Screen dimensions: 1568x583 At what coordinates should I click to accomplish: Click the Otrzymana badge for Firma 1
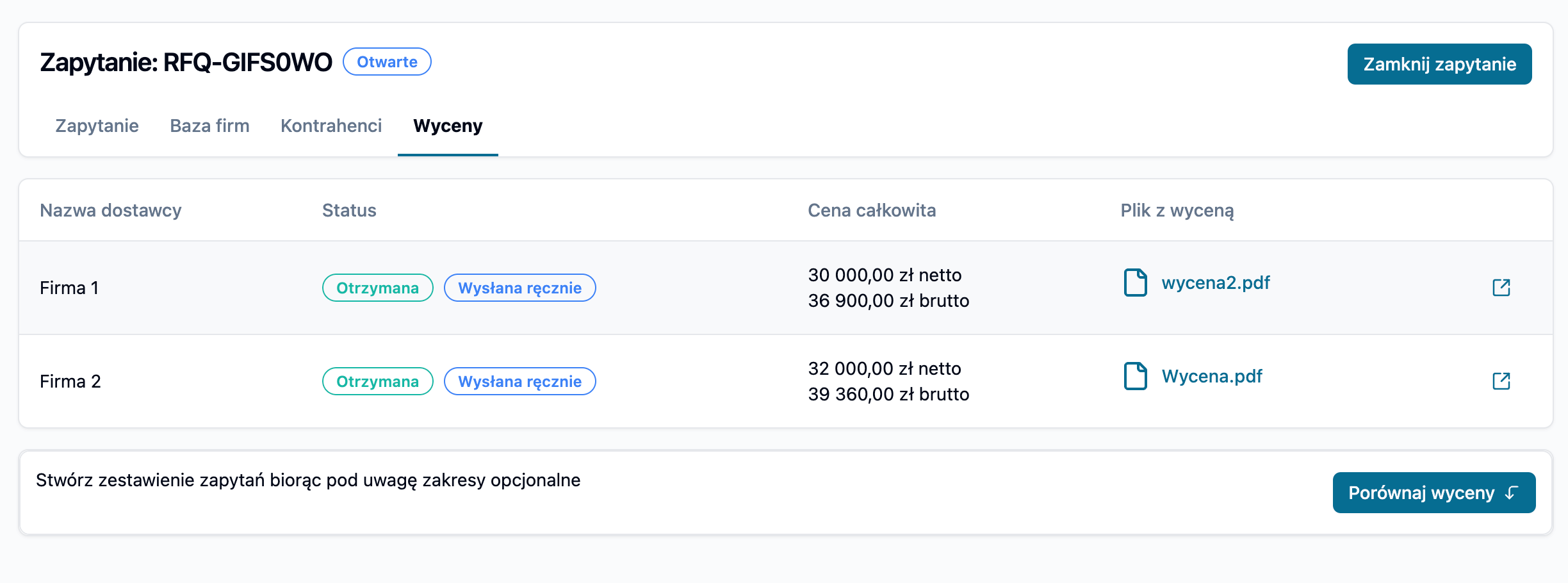coord(377,288)
